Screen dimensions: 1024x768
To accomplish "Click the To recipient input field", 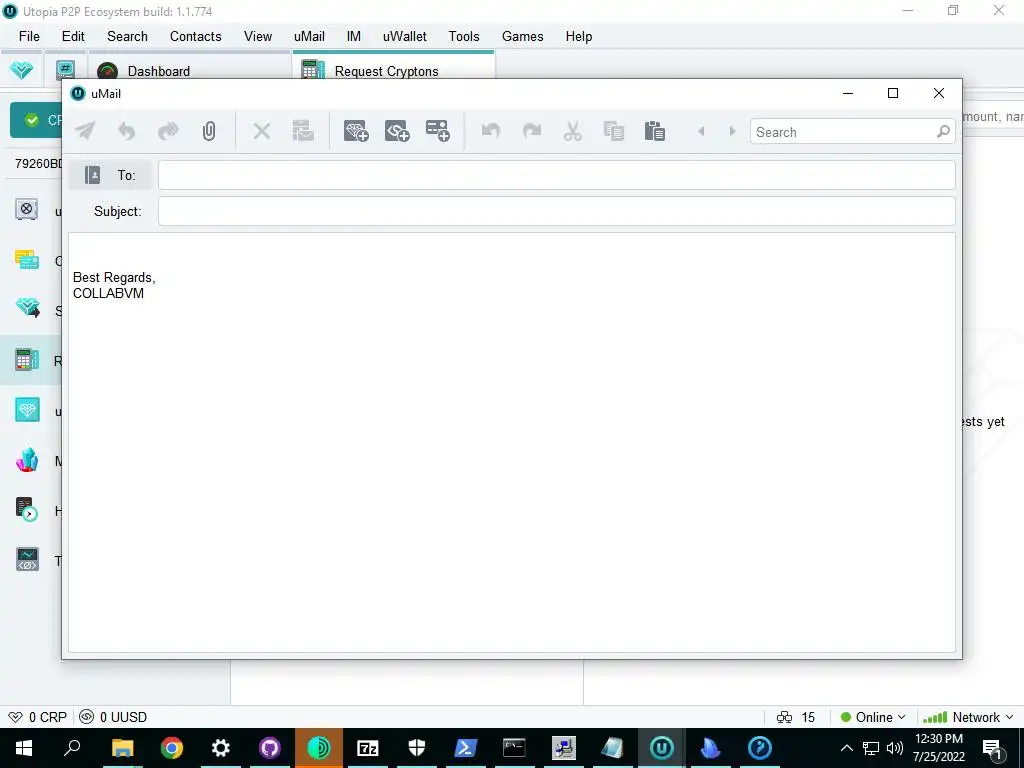I will (x=556, y=175).
